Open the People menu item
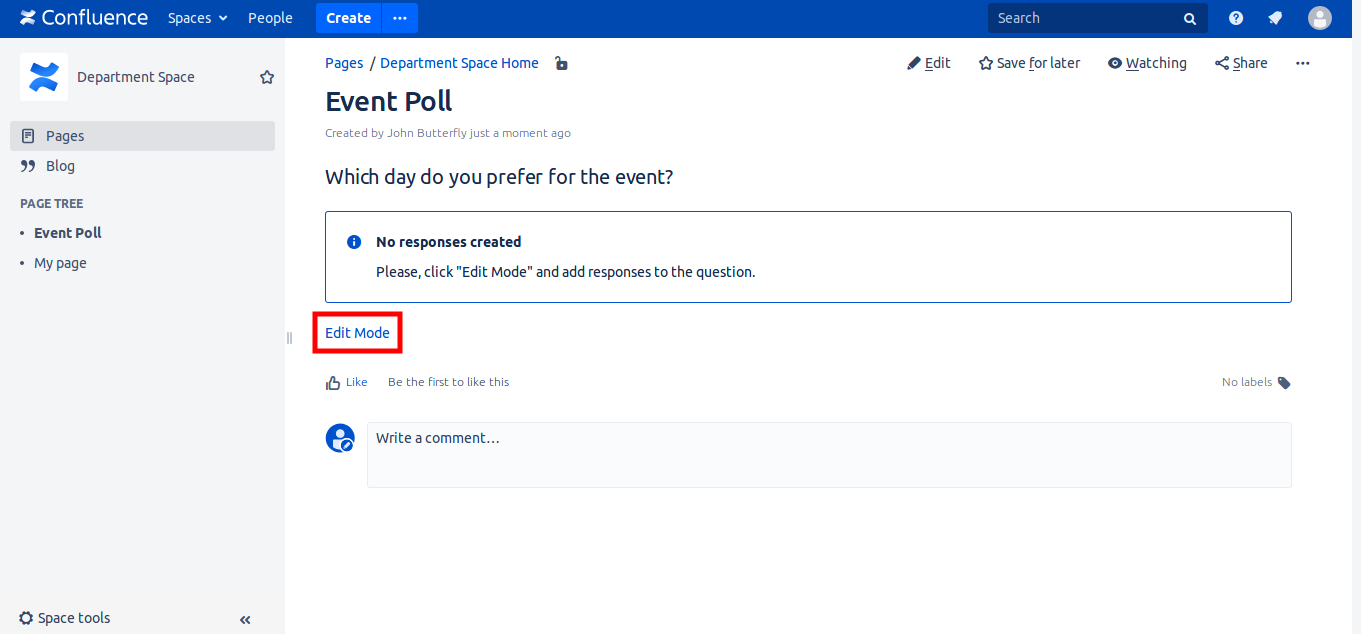Image resolution: width=1361 pixels, height=634 pixels. click(x=270, y=18)
